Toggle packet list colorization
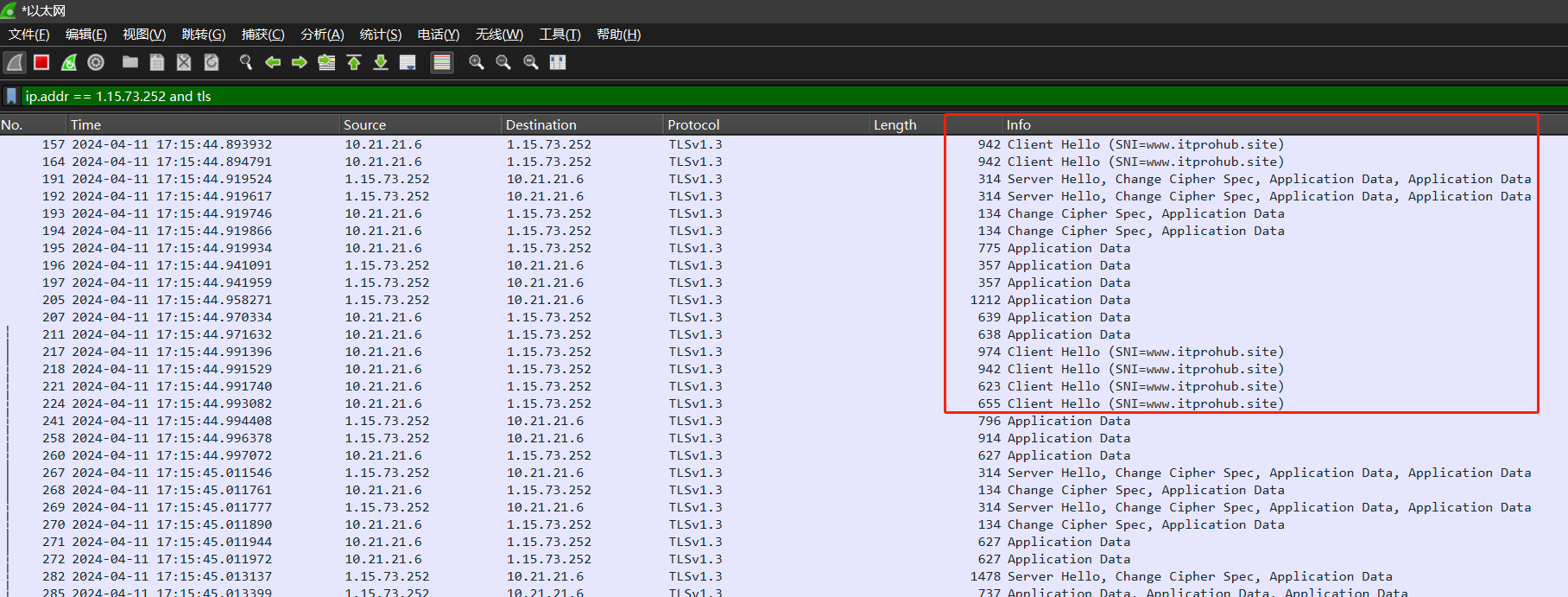This screenshot has width=1568, height=597. 442,62
